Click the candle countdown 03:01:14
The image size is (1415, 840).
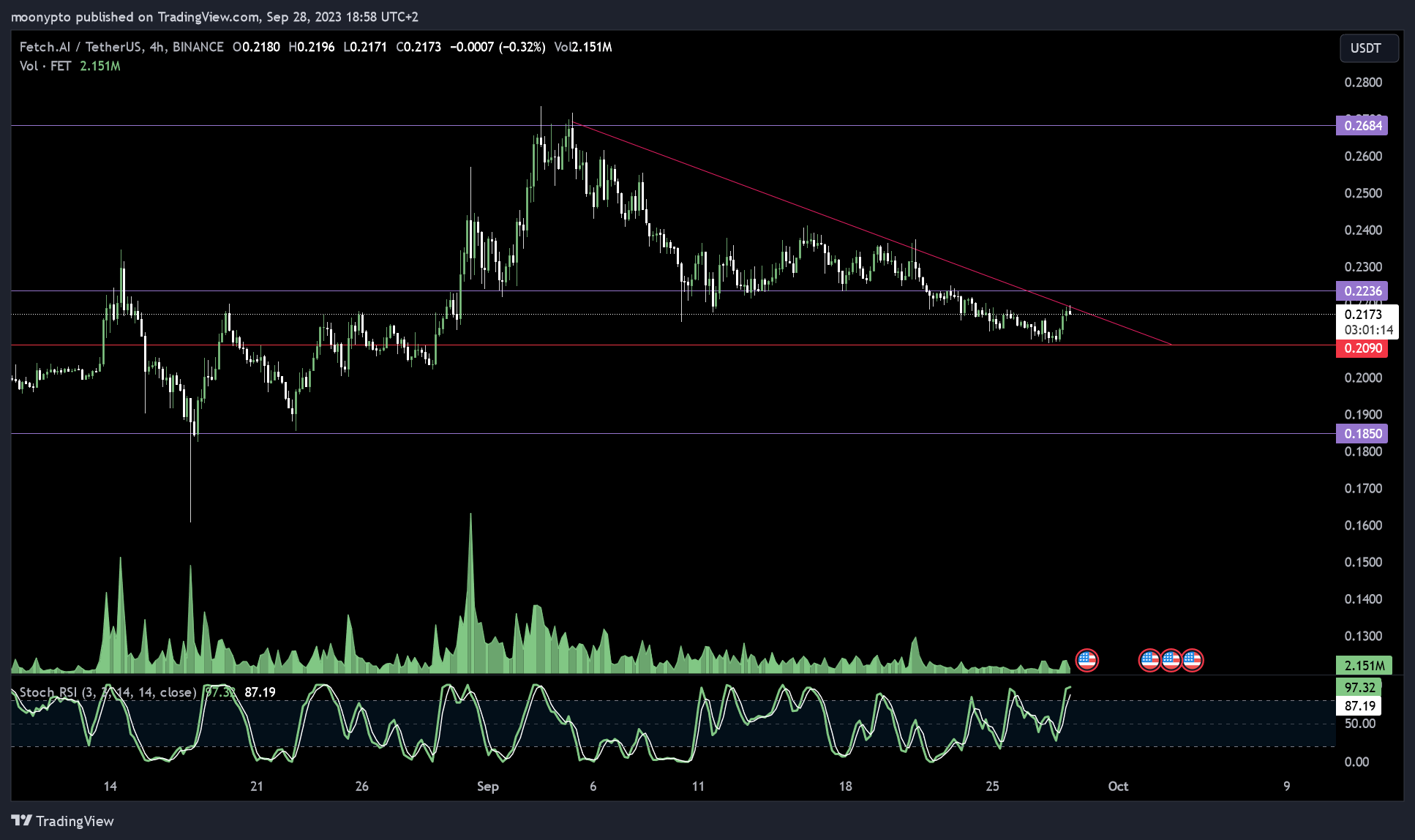(x=1368, y=330)
